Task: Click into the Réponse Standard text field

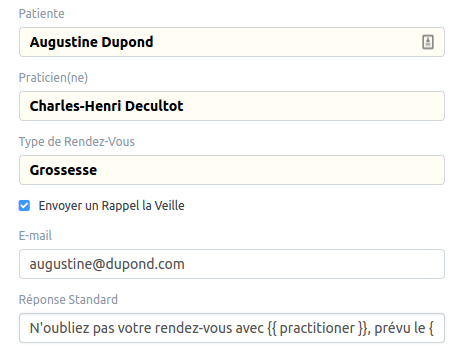Action: pos(232,328)
